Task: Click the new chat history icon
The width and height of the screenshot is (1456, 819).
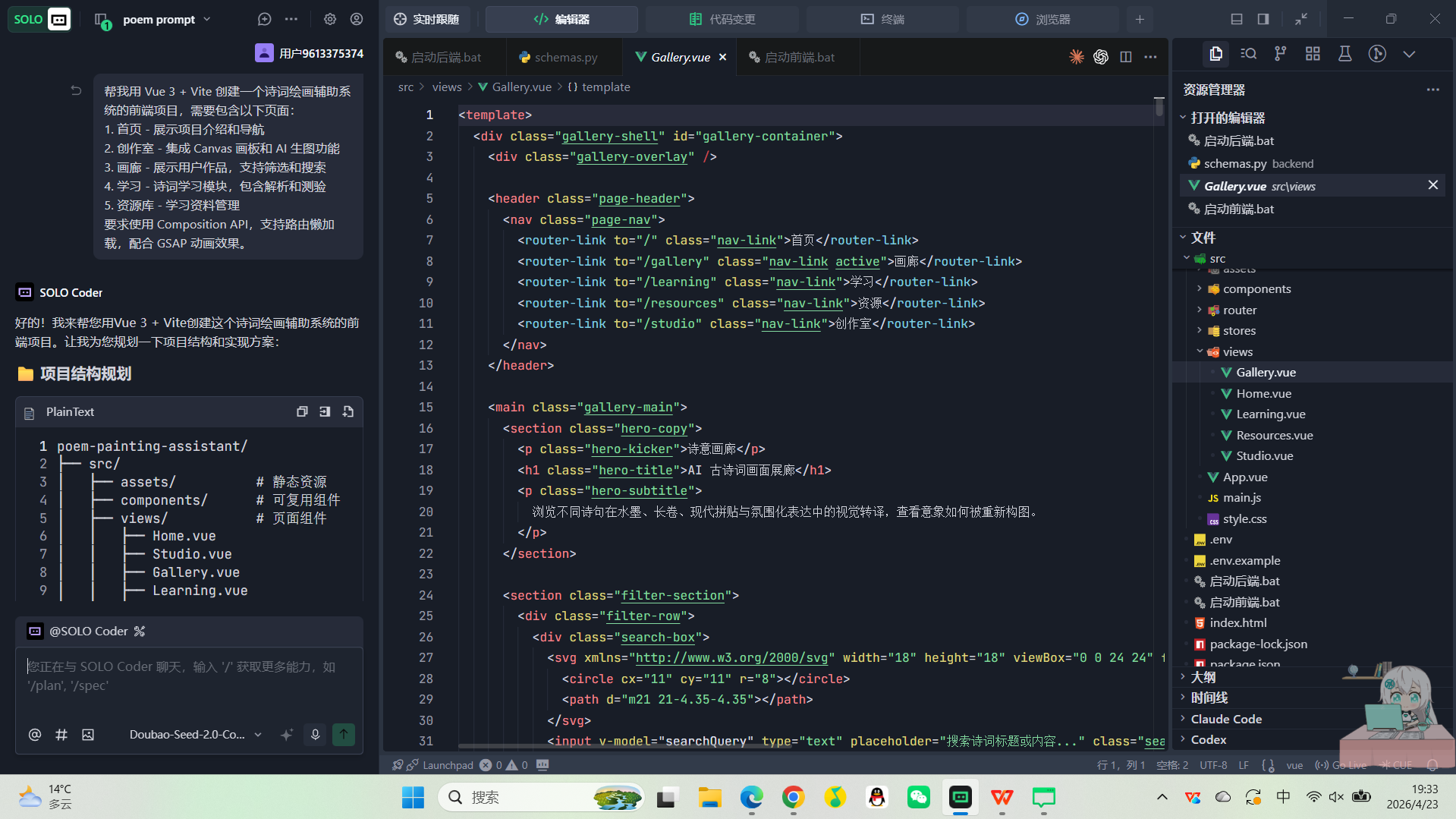Action: coord(264,19)
